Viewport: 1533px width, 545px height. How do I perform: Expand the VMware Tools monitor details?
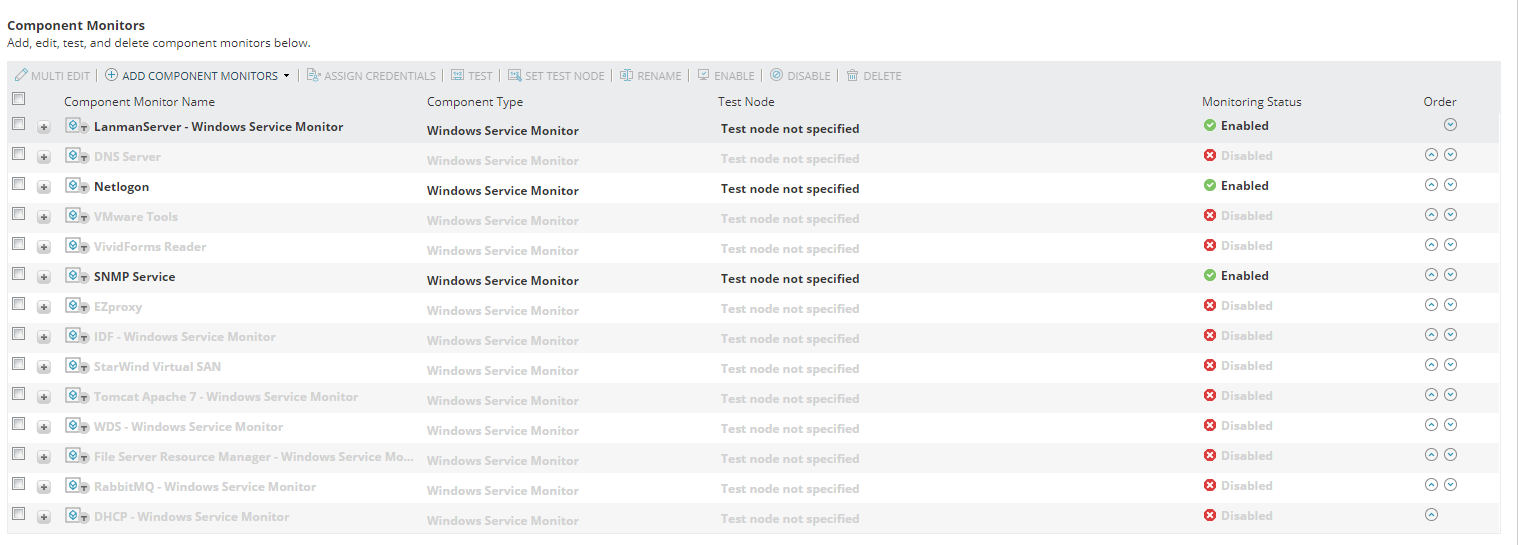click(44, 218)
